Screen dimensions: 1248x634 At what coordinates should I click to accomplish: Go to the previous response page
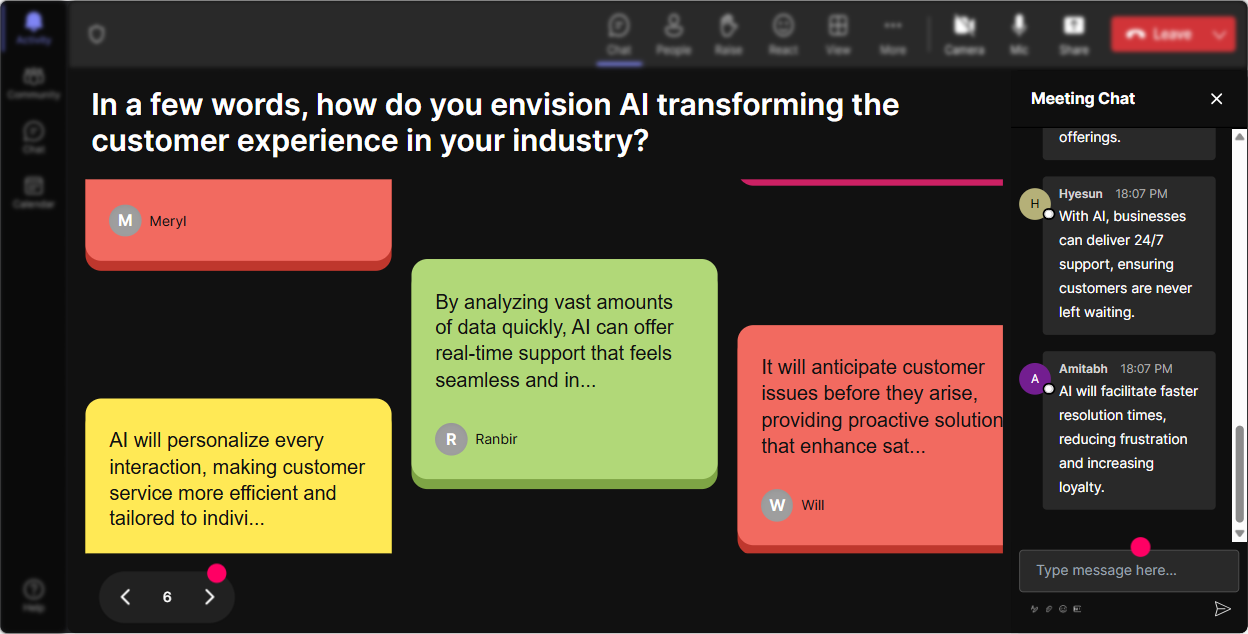(125, 597)
